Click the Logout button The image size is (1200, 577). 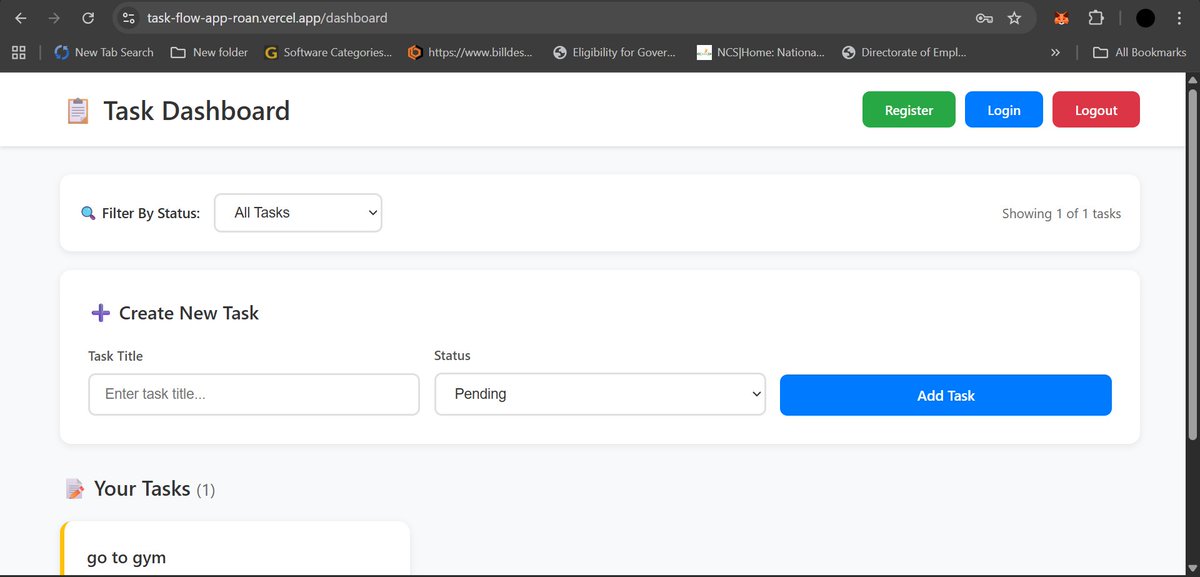[1096, 110]
